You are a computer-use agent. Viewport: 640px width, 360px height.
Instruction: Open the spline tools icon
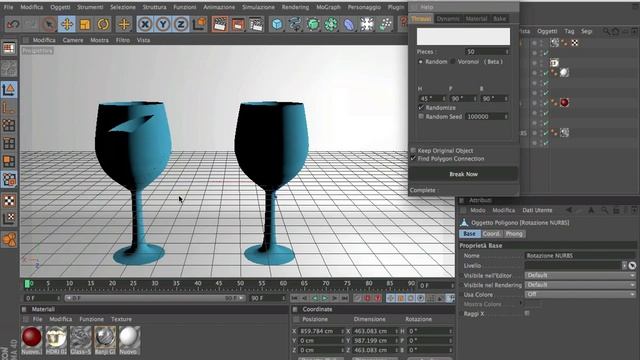(295, 24)
